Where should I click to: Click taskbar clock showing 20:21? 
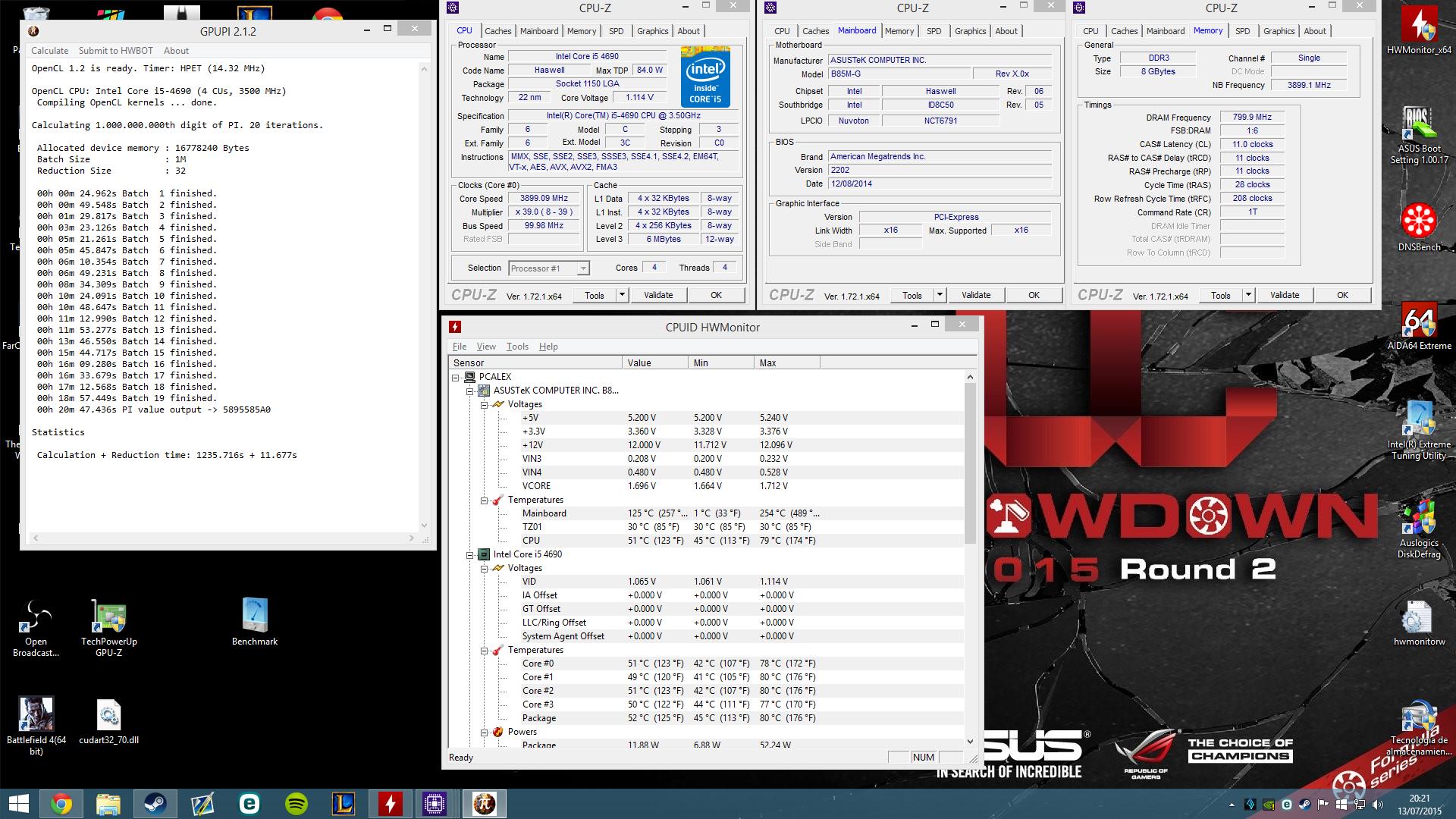1419,799
